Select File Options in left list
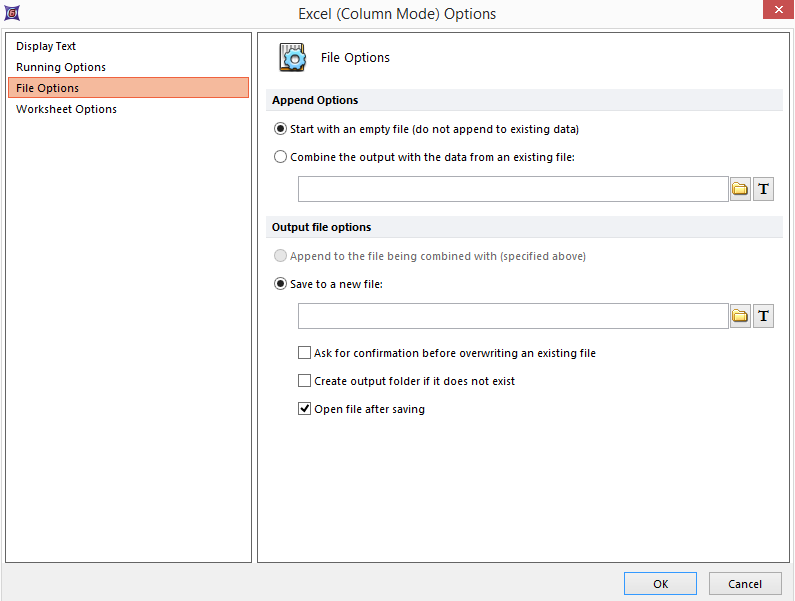 pos(47,88)
